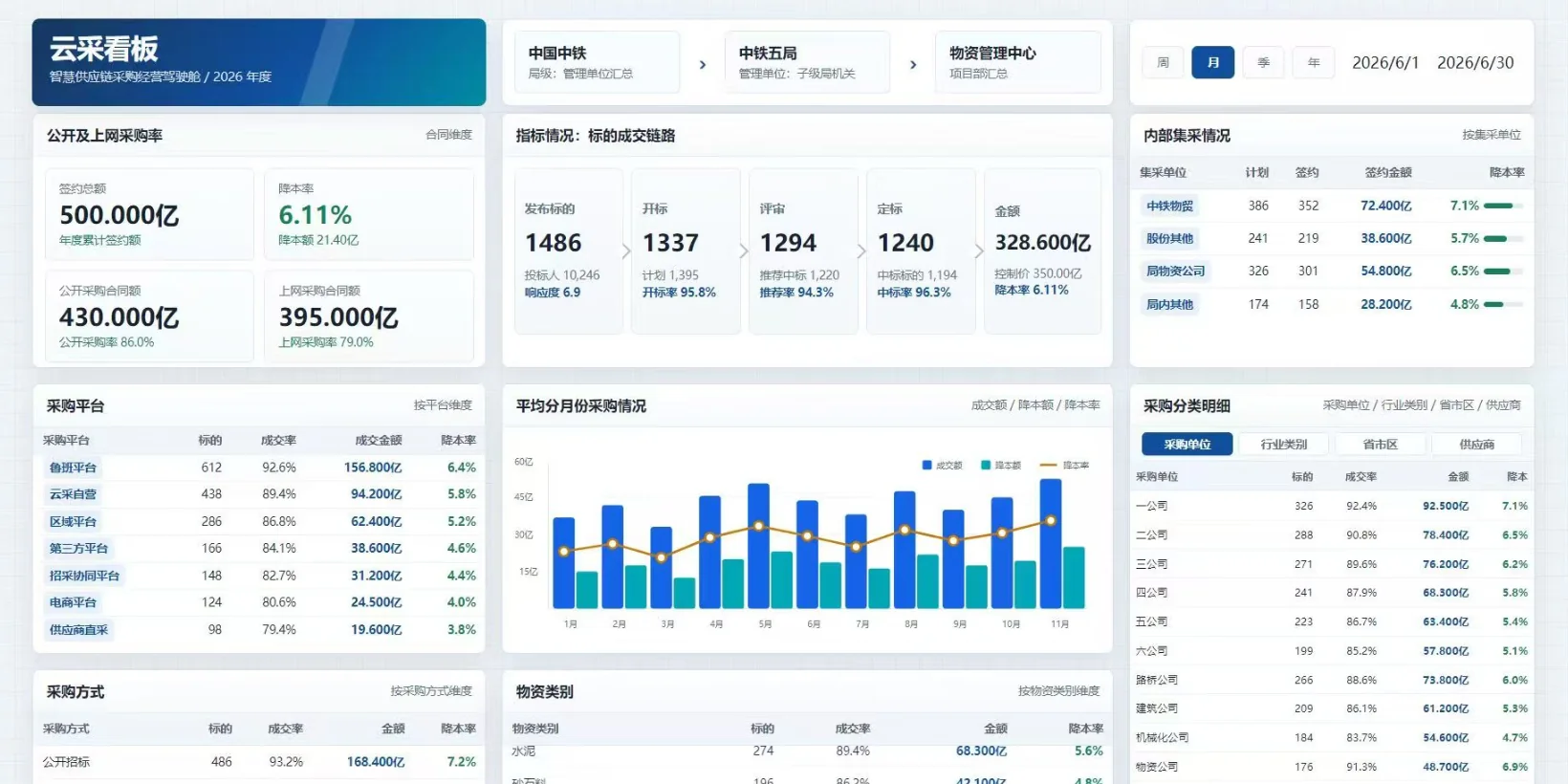Viewport: 1568px width, 784px height.
Task: Click the 一公司 row name
Action: tap(1151, 506)
